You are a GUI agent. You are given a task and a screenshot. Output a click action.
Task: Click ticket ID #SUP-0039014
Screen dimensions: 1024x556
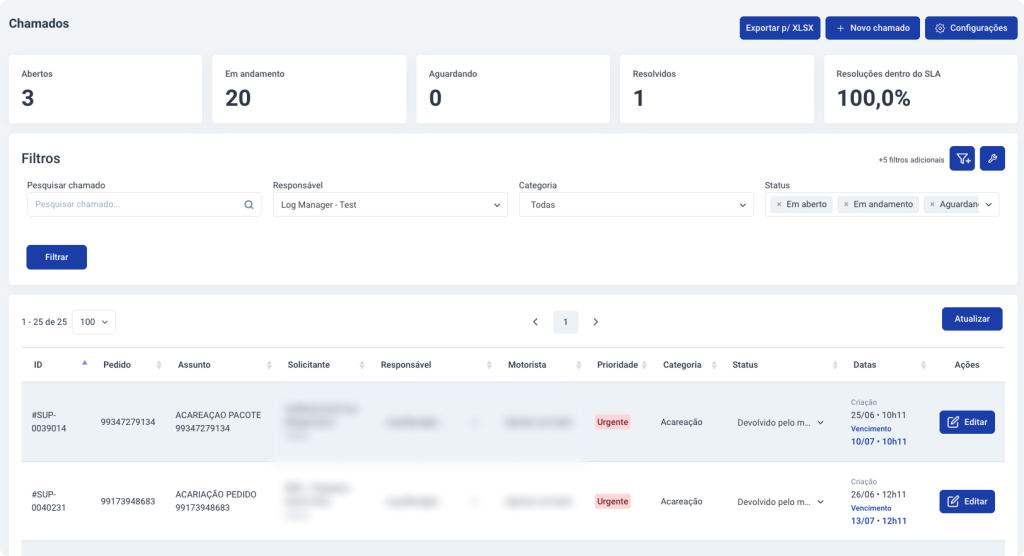[49, 422]
